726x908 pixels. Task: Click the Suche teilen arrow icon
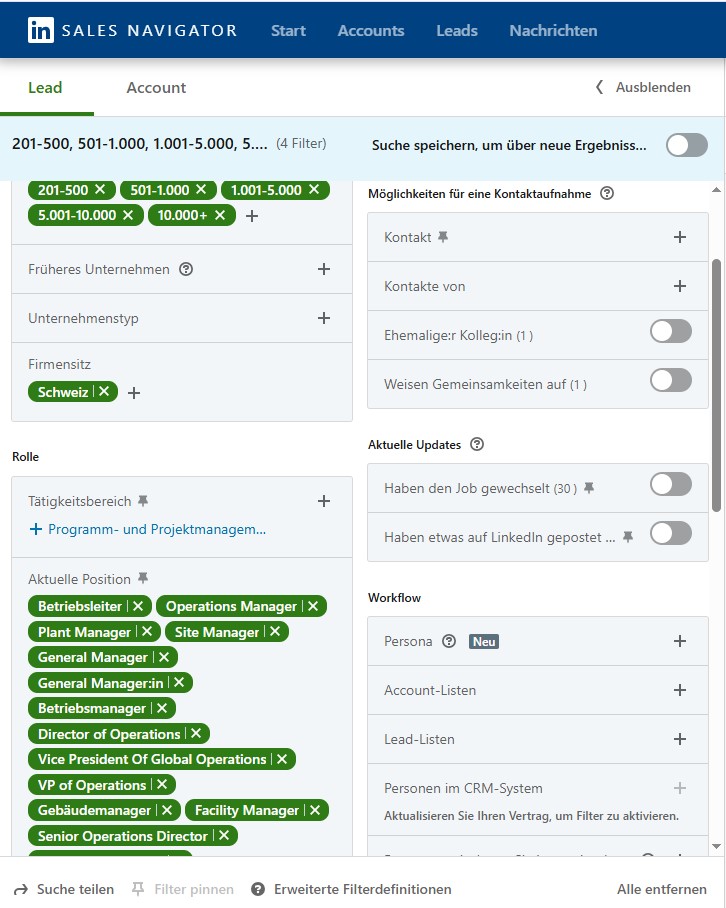tap(21, 889)
